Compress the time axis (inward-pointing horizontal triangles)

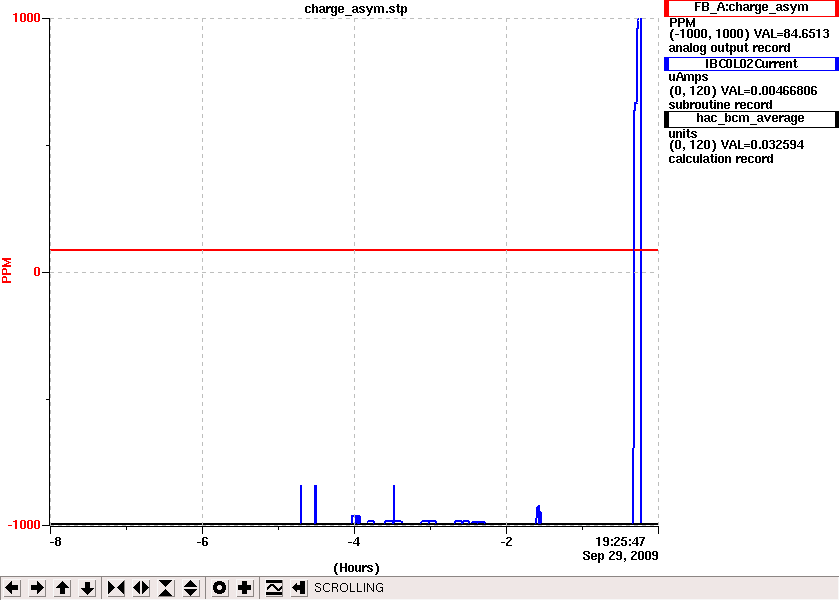coord(116,588)
